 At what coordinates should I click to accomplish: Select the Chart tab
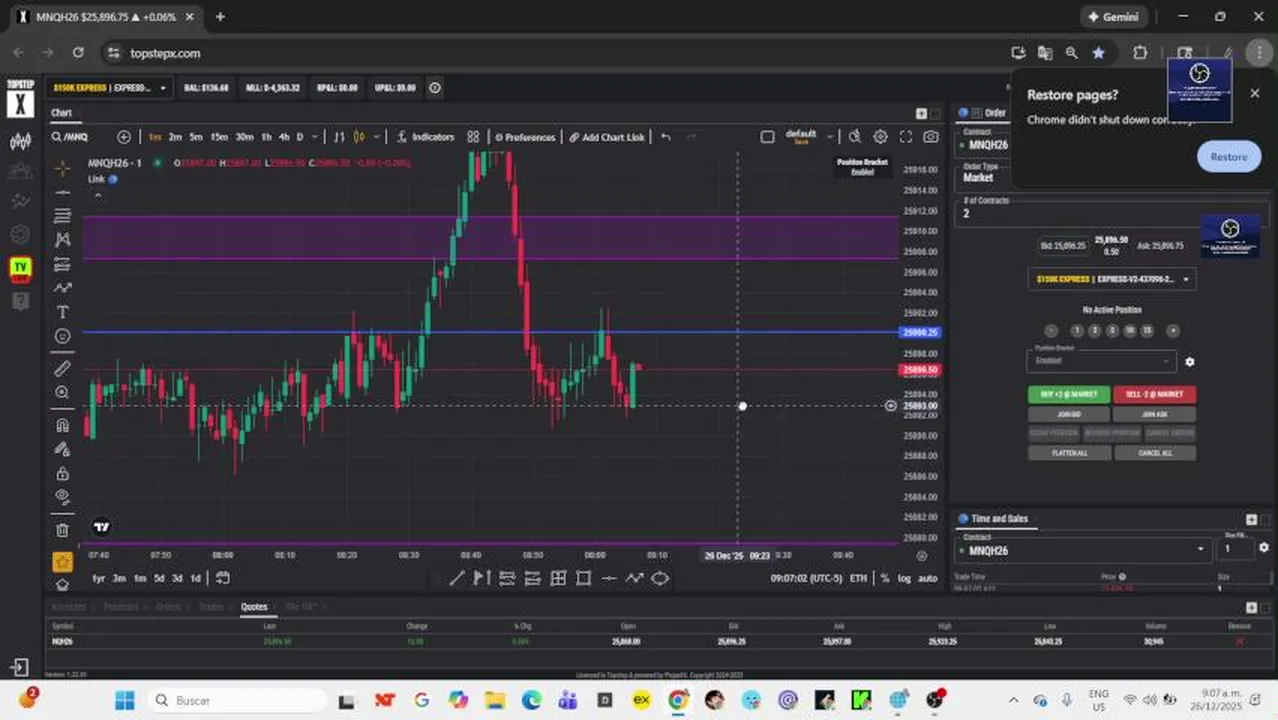62,113
